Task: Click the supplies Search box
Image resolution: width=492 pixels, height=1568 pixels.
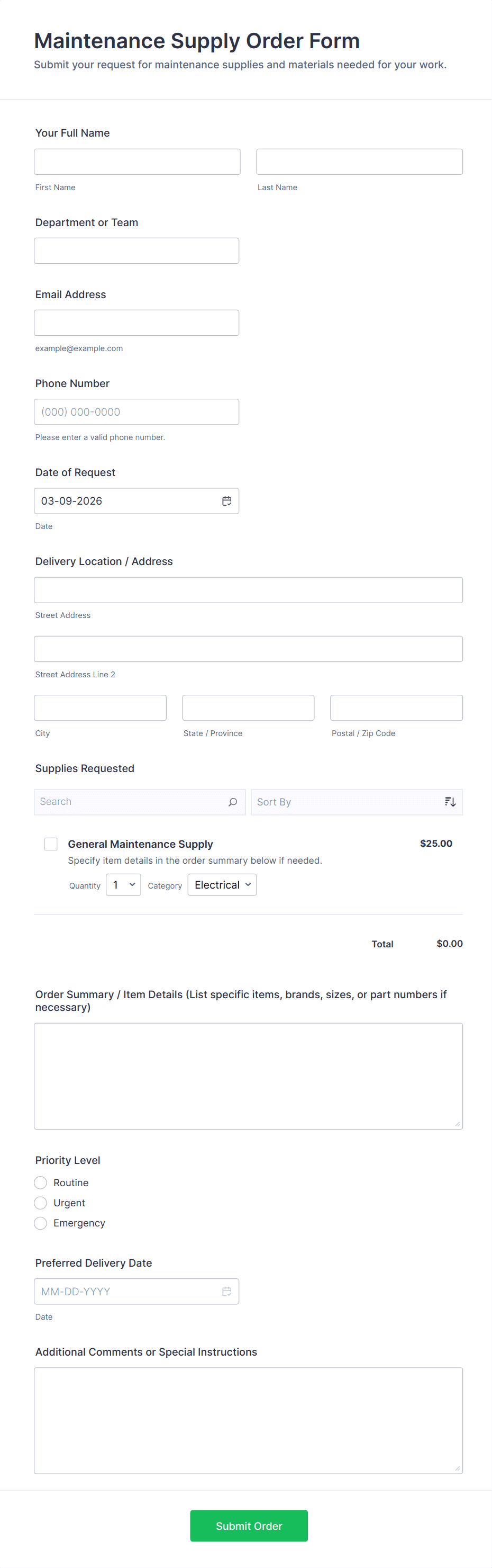Action: point(131,802)
